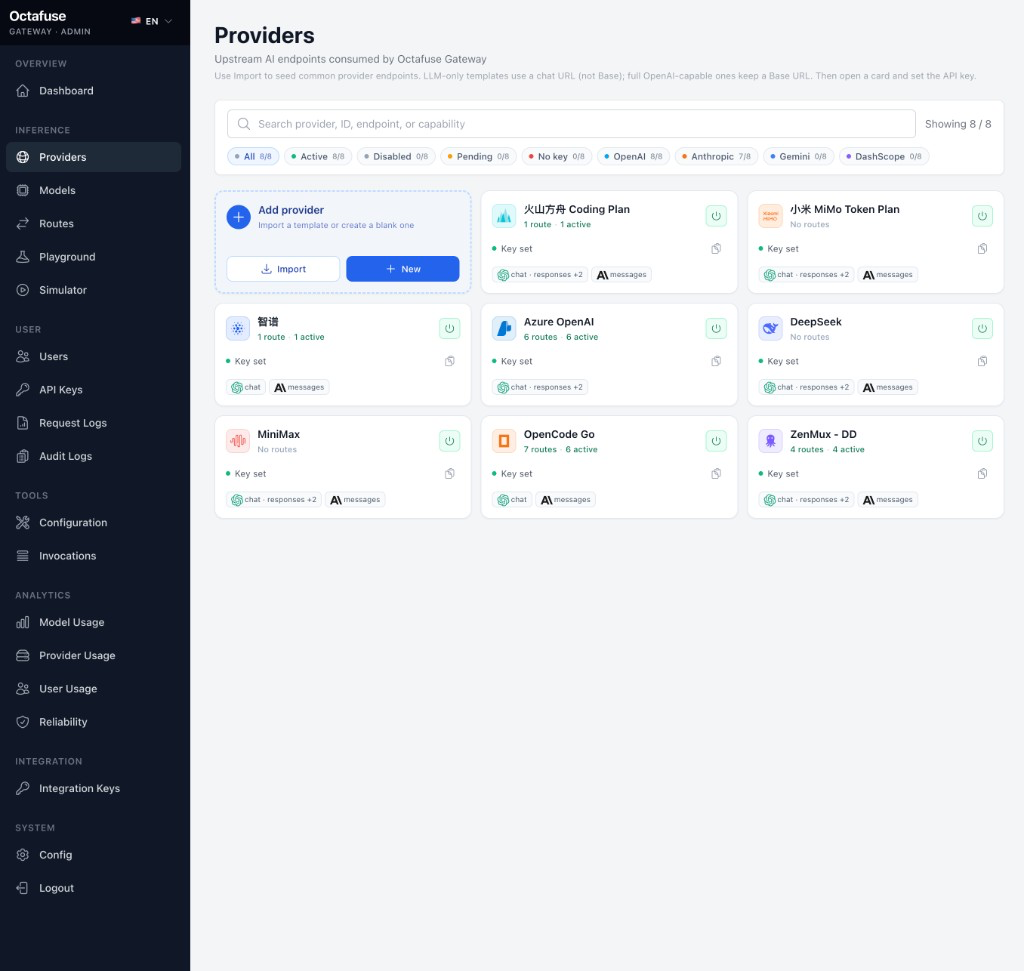Click the blue plus Add provider icon
The width and height of the screenshot is (1024, 971).
(x=238, y=217)
